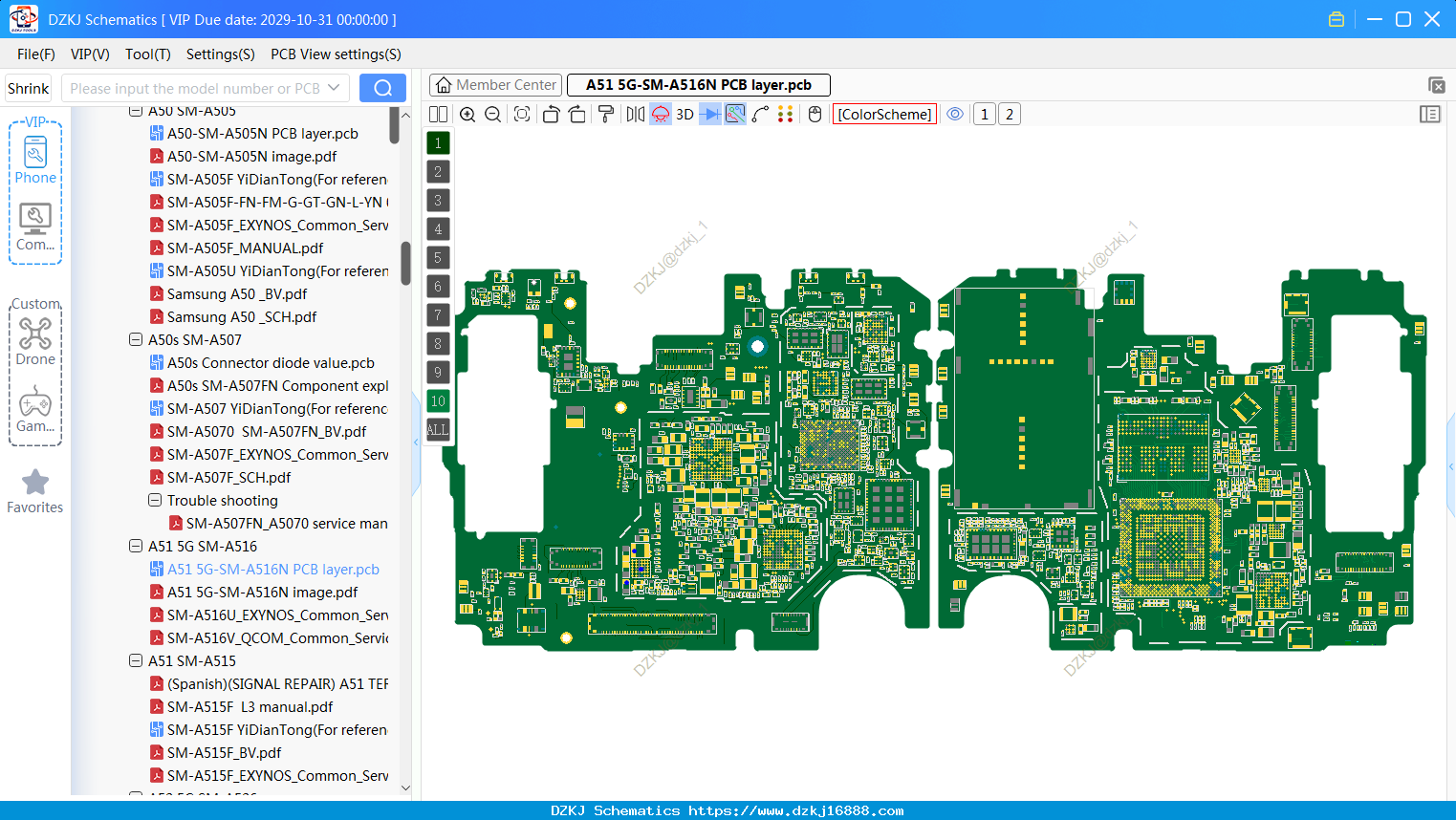
Task: Open the model number dropdown
Action: pyautogui.click(x=334, y=88)
